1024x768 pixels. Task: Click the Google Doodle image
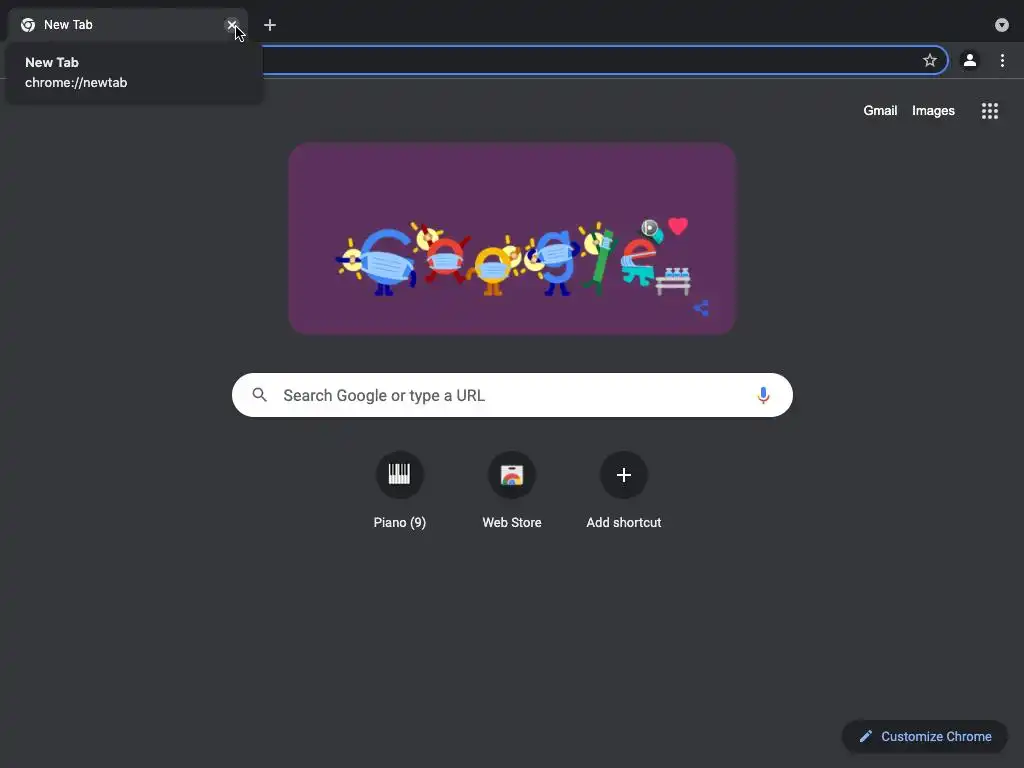pos(513,238)
